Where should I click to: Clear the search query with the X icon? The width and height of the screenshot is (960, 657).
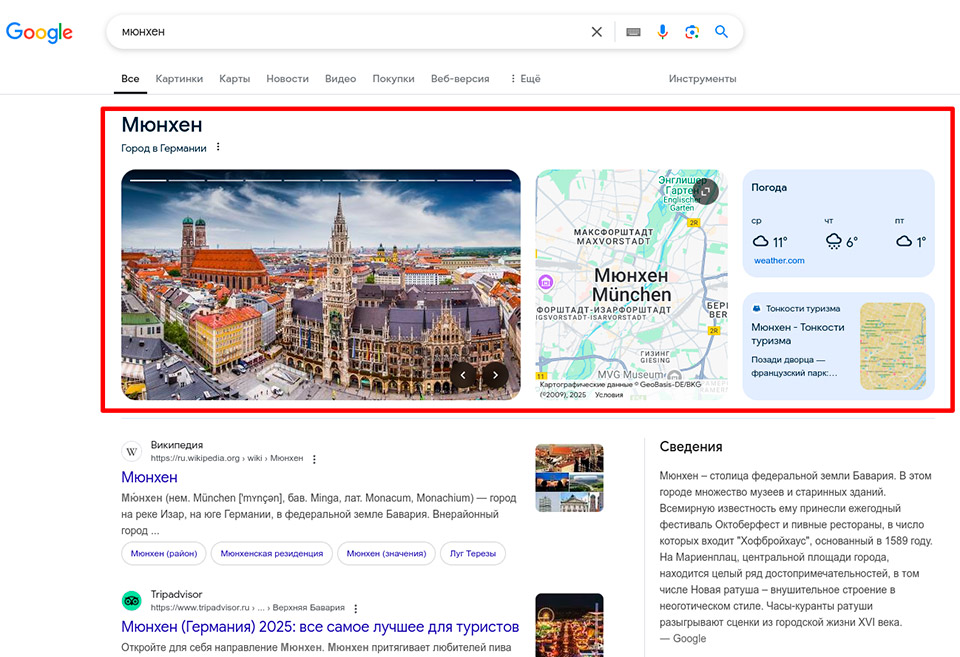tap(596, 32)
